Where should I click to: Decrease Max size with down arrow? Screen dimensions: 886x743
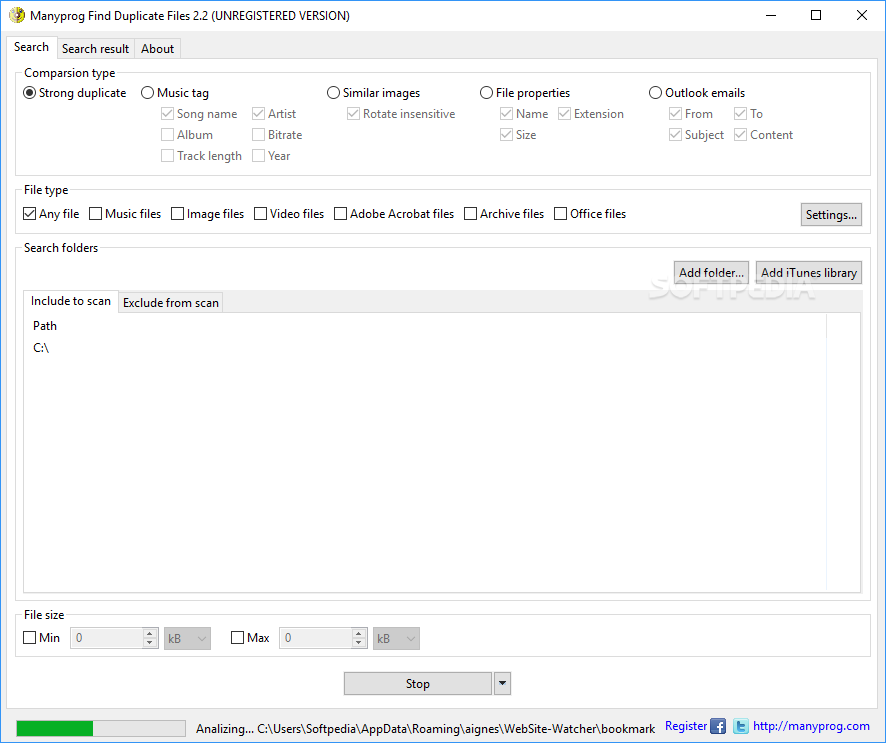coord(359,643)
